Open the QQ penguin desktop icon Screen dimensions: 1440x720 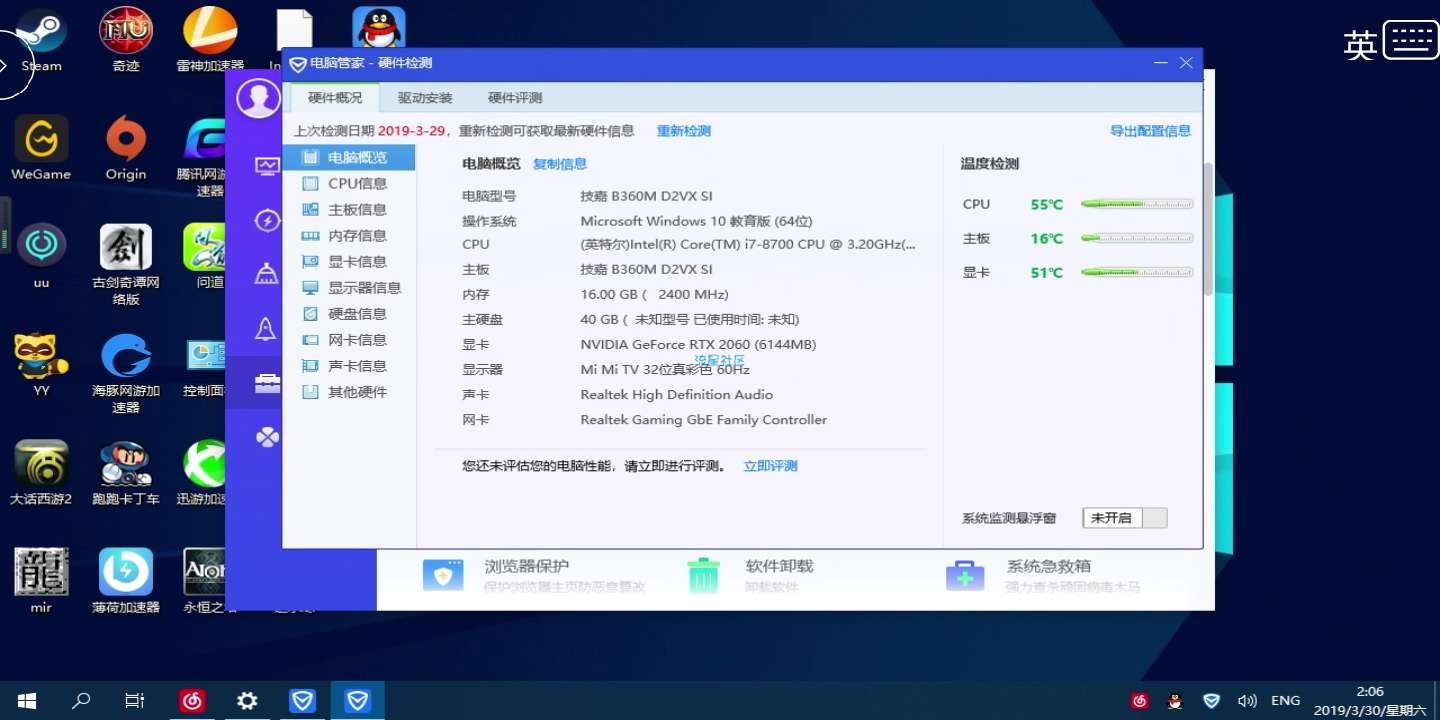379,29
